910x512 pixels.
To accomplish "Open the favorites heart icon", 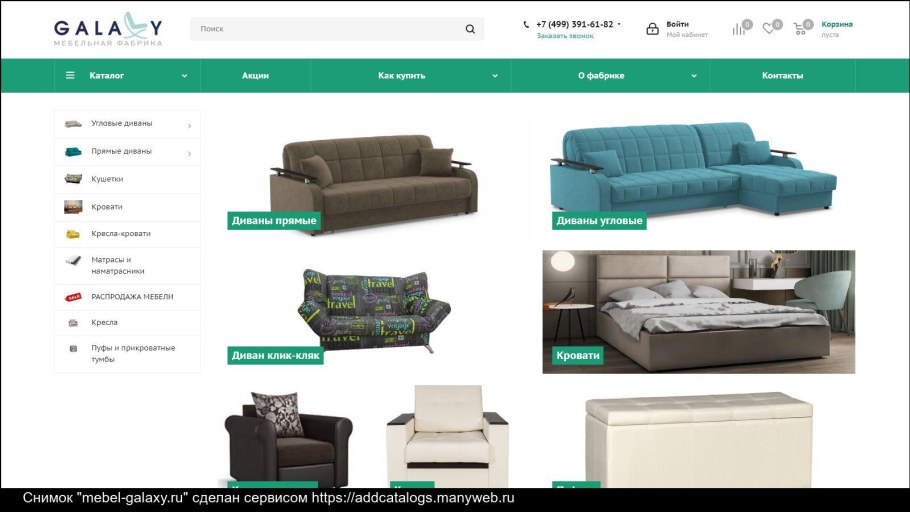I will 768,28.
